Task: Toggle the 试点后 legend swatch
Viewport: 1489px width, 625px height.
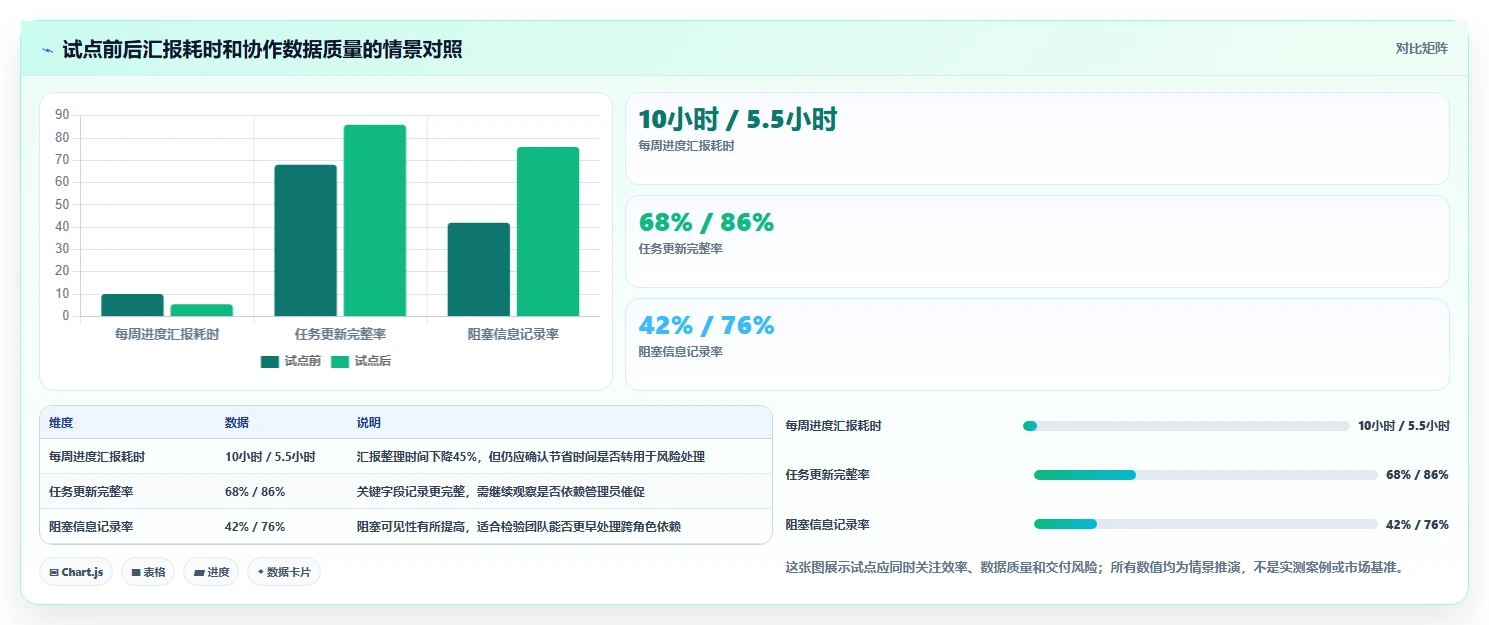Action: coord(340,362)
